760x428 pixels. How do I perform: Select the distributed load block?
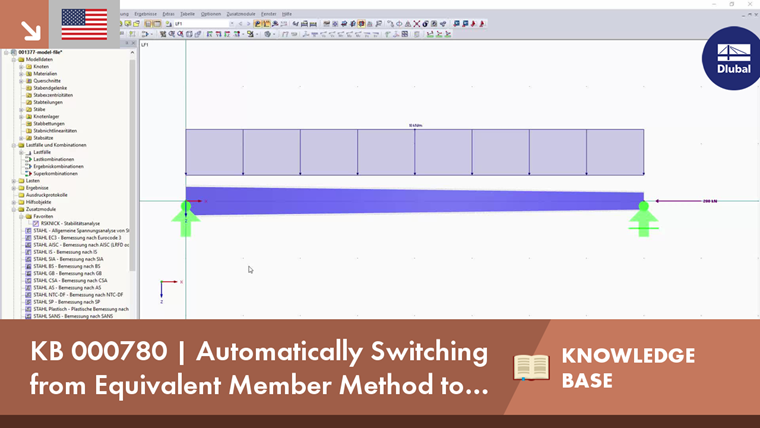[414, 152]
